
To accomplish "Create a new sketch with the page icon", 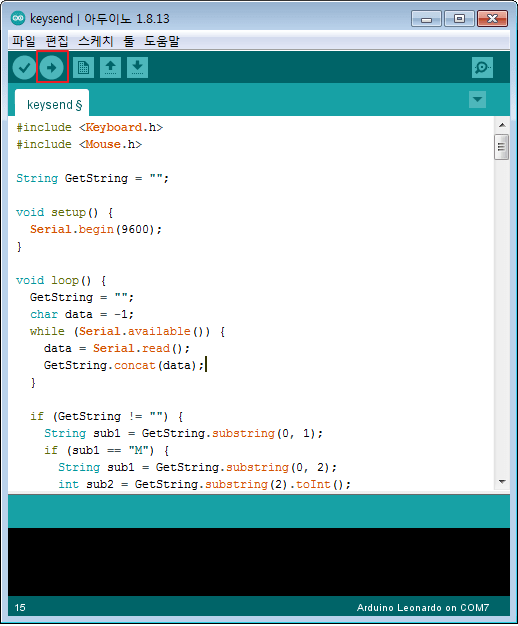I will [83, 67].
